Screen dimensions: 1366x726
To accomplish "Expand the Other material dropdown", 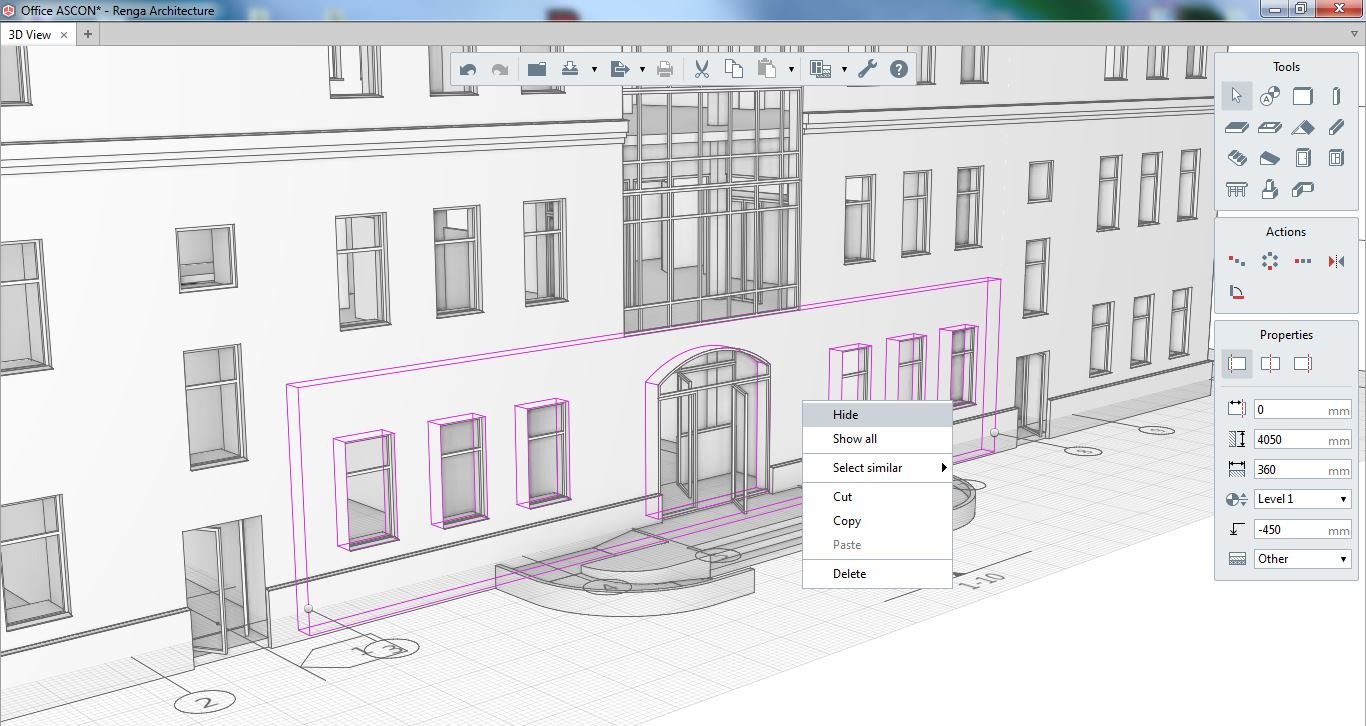I will [x=1302, y=559].
